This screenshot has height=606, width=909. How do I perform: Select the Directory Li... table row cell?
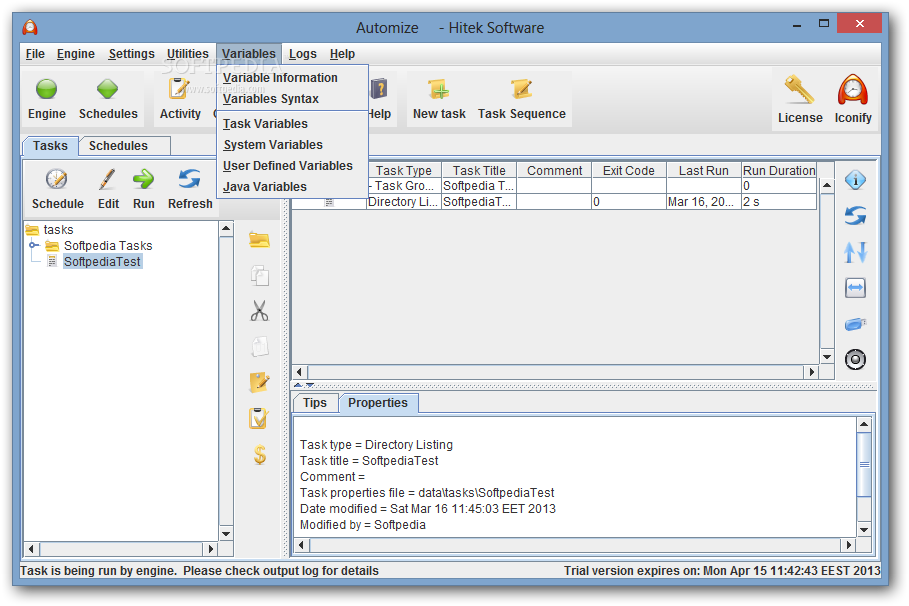[404, 202]
